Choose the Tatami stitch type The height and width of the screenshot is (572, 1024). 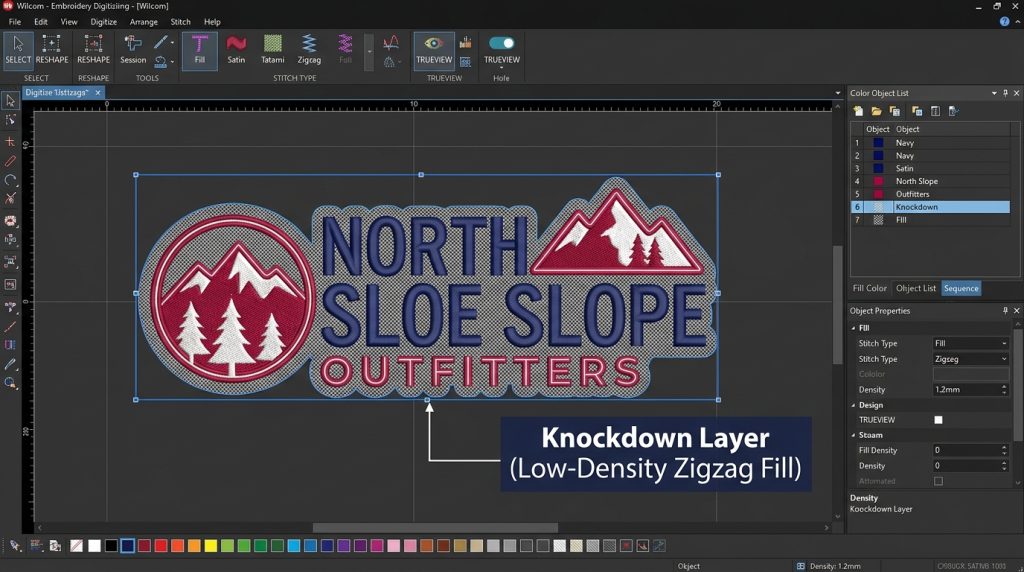272,50
